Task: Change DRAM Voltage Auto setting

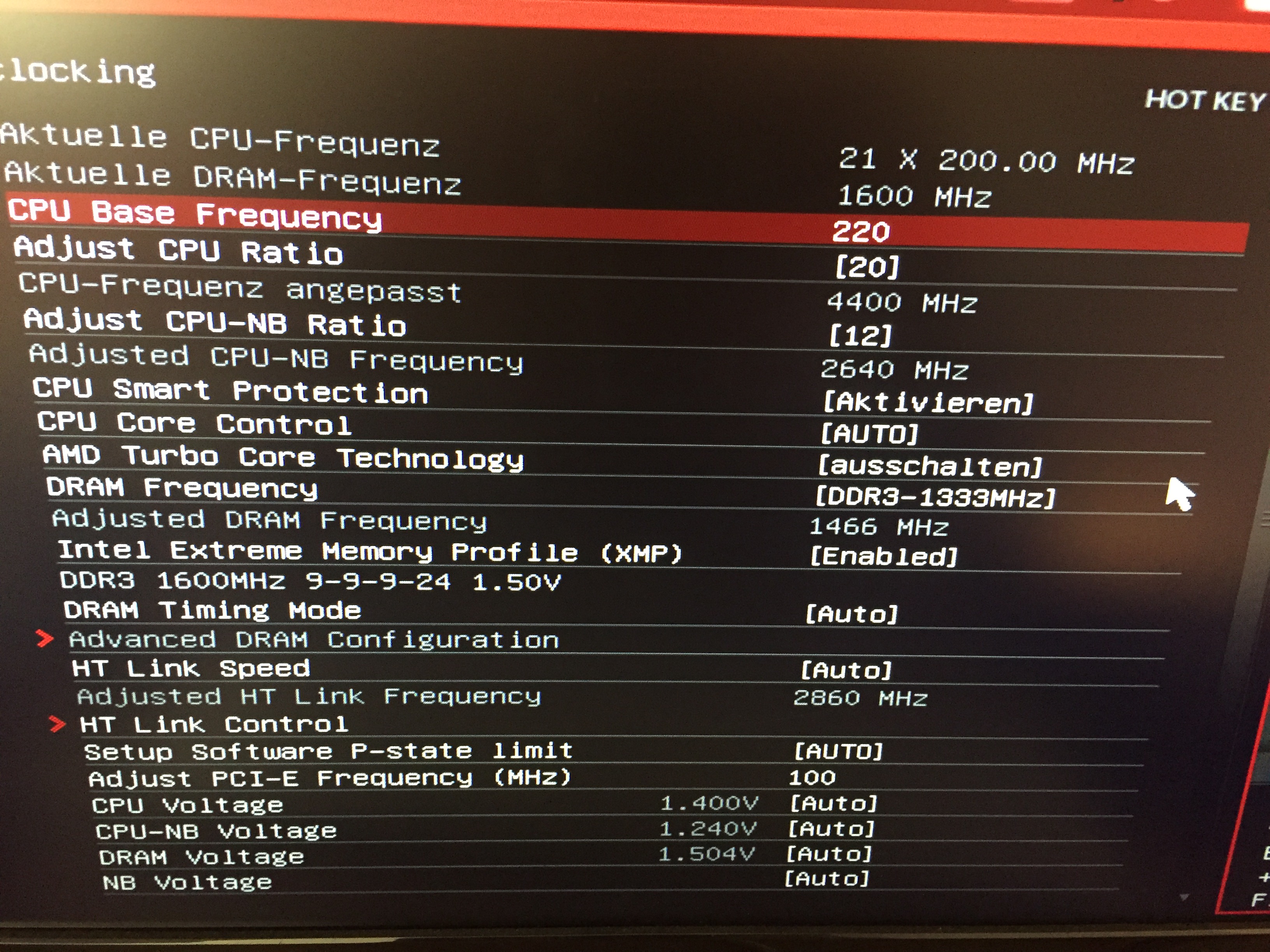Action: coord(828,854)
